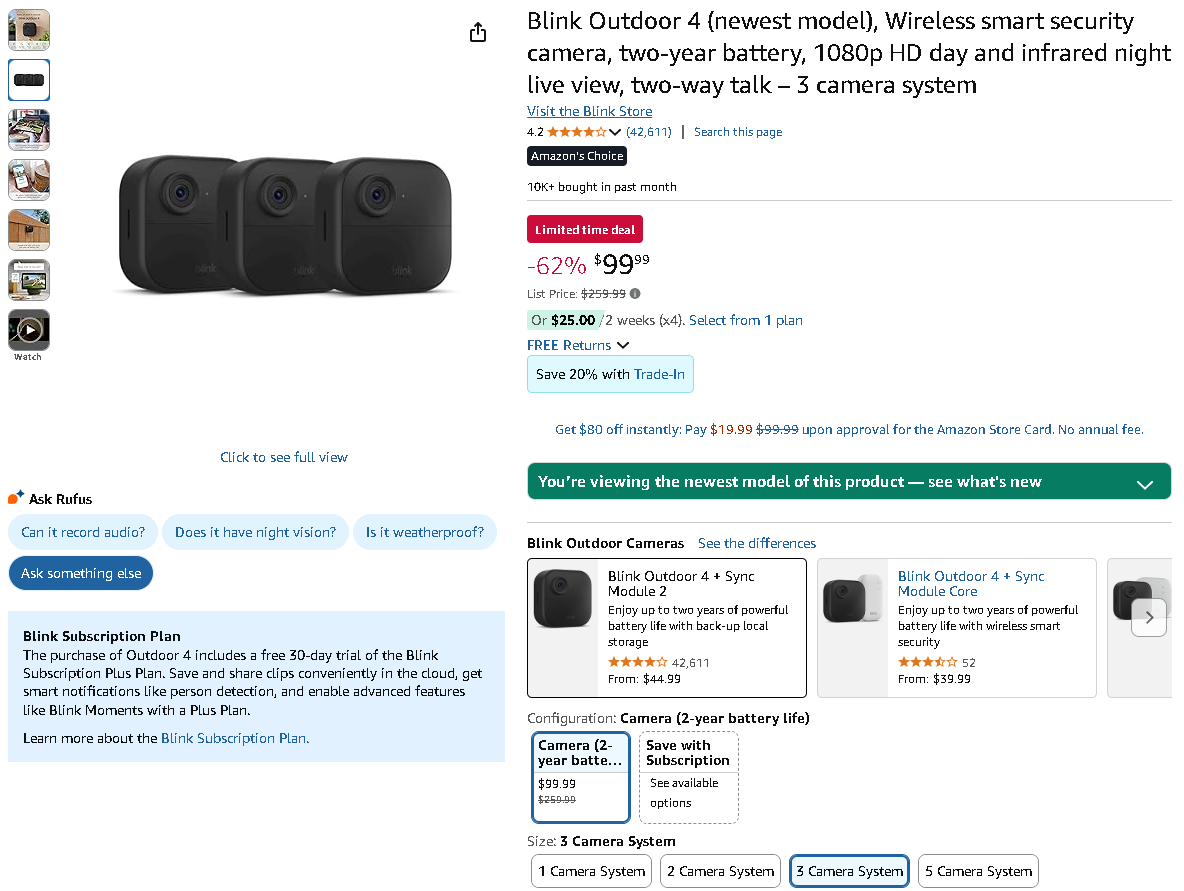Expand the newest model banner

point(1145,483)
